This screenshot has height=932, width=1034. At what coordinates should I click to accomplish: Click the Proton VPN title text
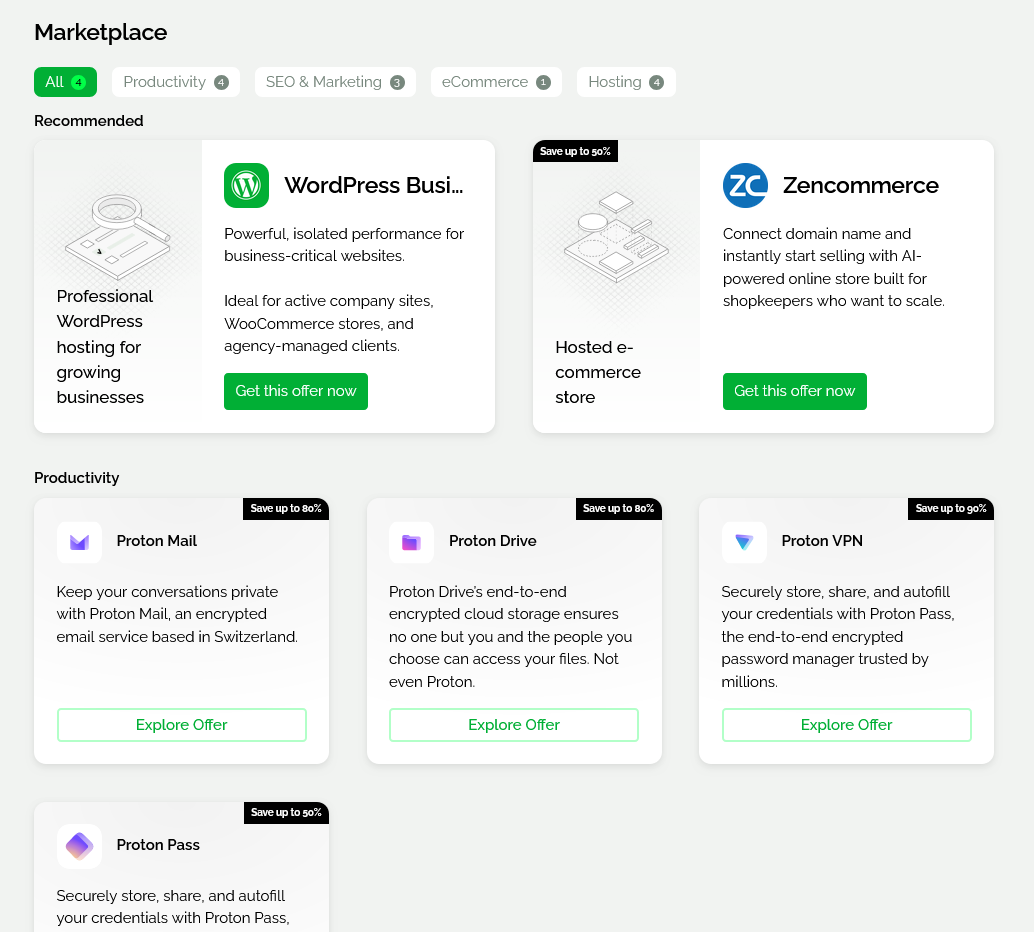822,541
